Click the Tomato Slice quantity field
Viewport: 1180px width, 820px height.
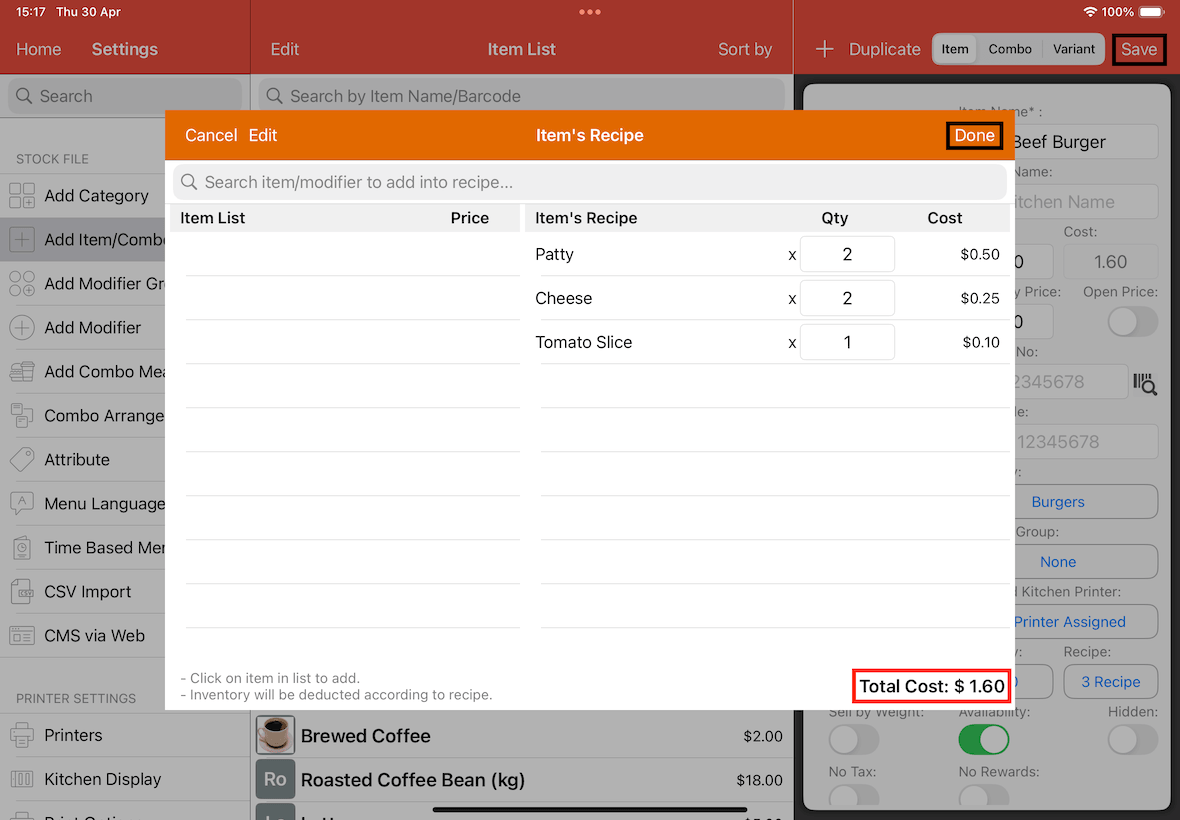click(x=847, y=342)
